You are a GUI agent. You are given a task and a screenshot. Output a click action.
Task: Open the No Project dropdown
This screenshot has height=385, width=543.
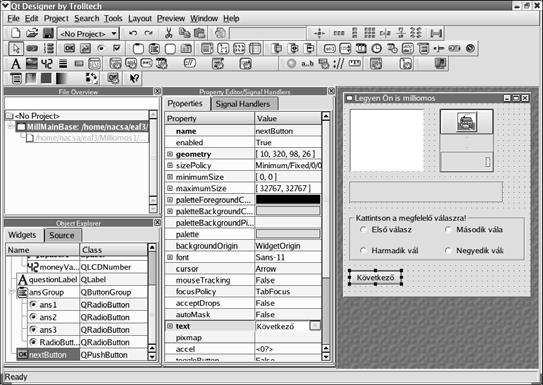click(x=88, y=34)
